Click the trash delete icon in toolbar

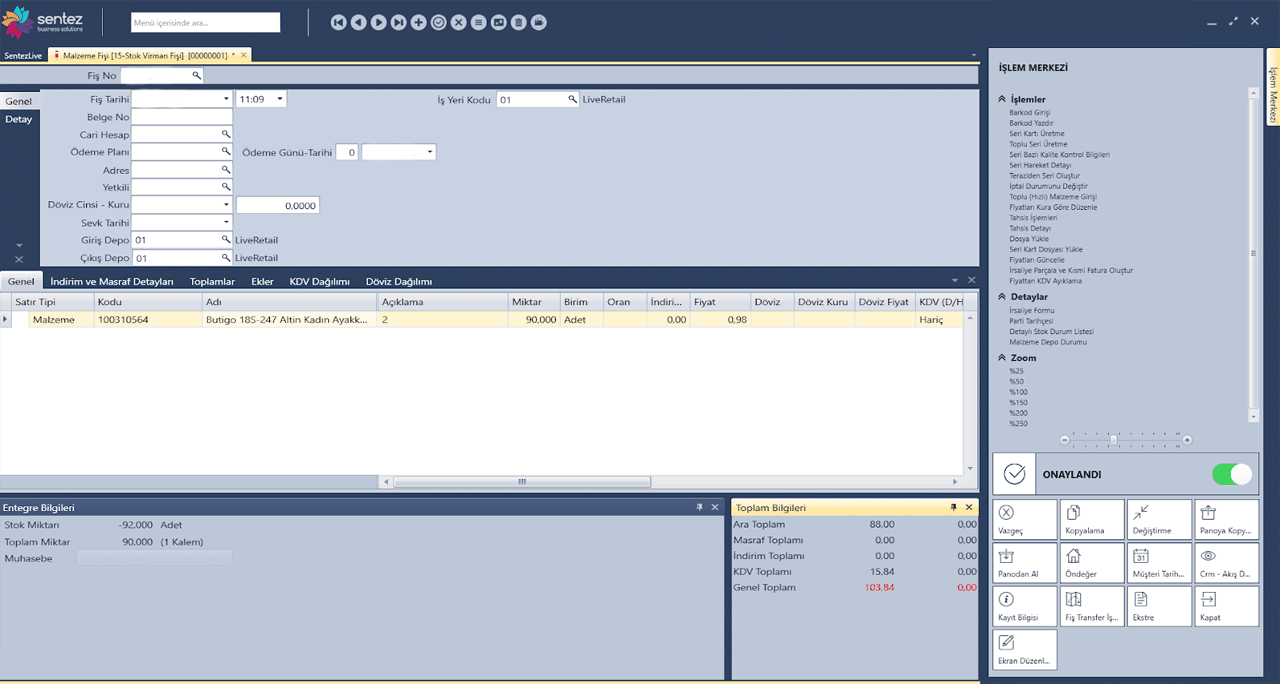(x=518, y=22)
